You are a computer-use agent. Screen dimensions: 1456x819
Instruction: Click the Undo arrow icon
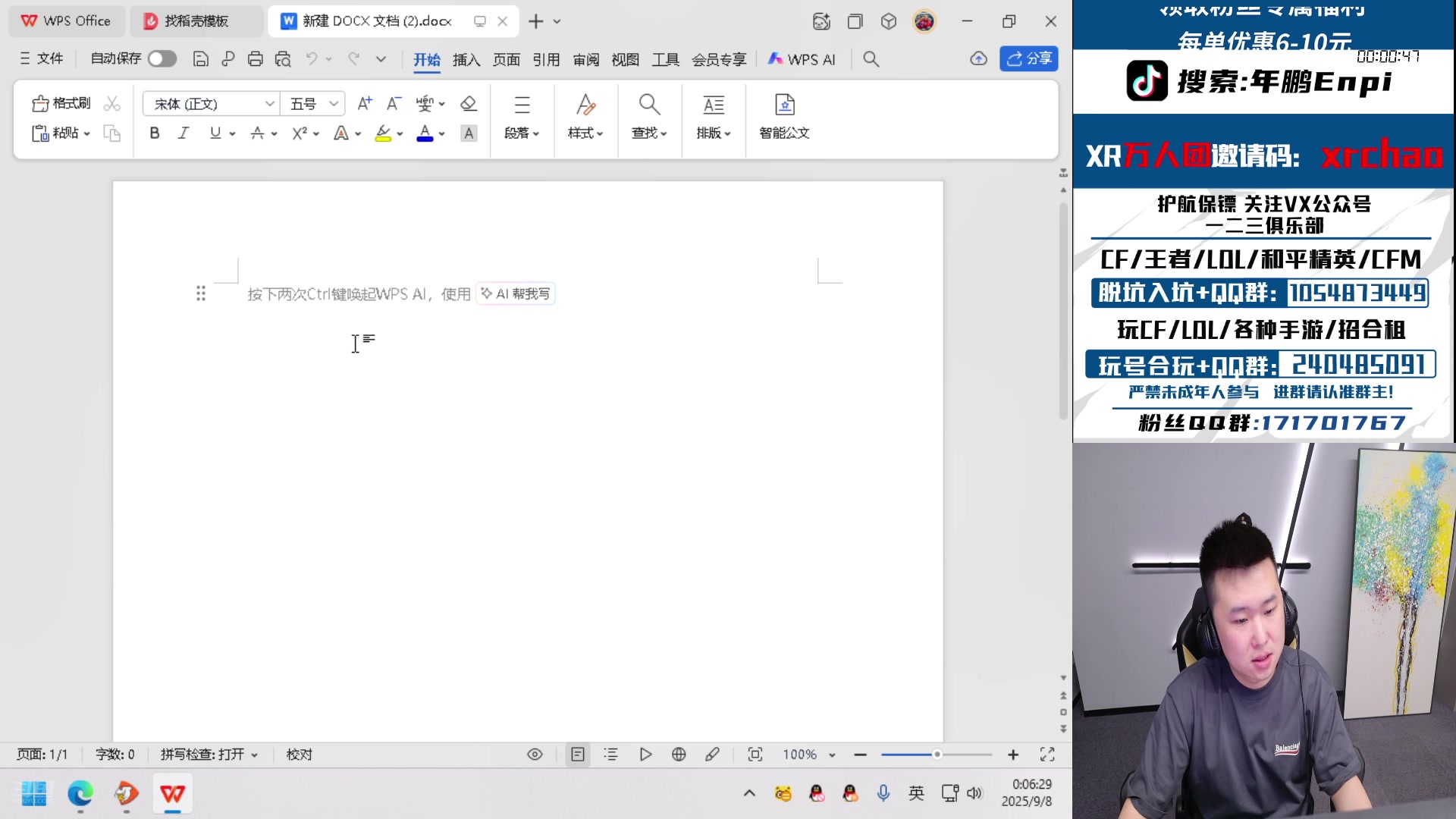[x=311, y=58]
